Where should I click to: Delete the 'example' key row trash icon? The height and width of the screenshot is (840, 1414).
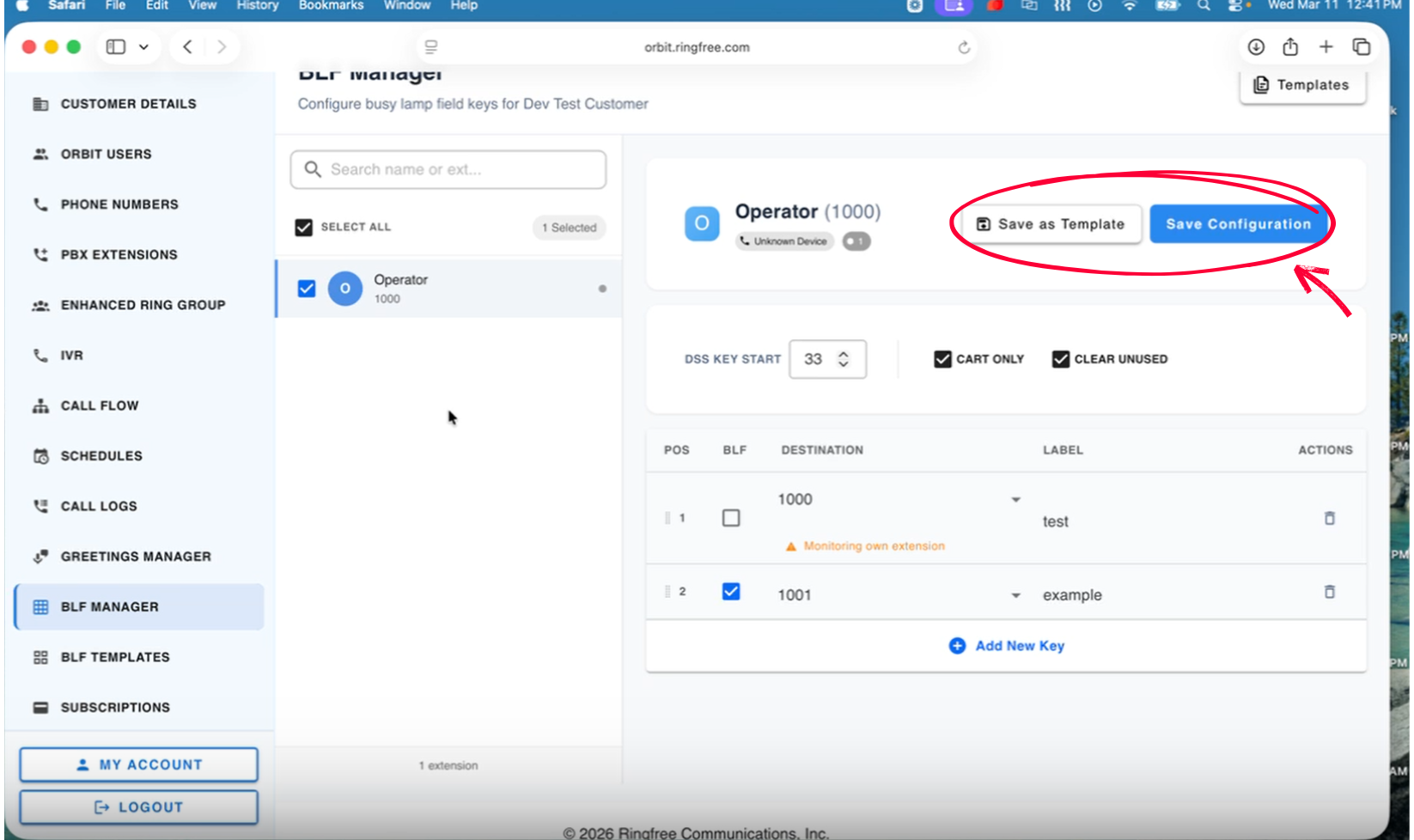(1329, 592)
